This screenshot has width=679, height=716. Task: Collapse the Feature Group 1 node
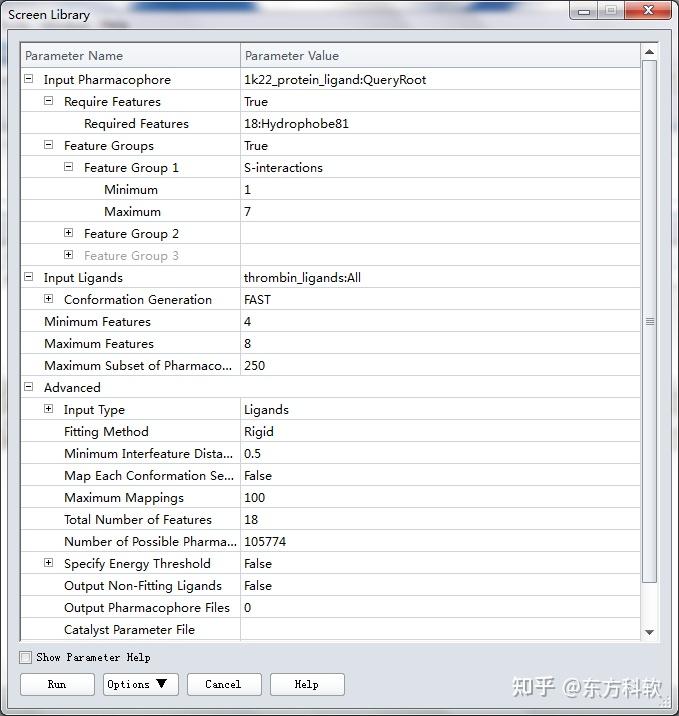click(x=68, y=167)
